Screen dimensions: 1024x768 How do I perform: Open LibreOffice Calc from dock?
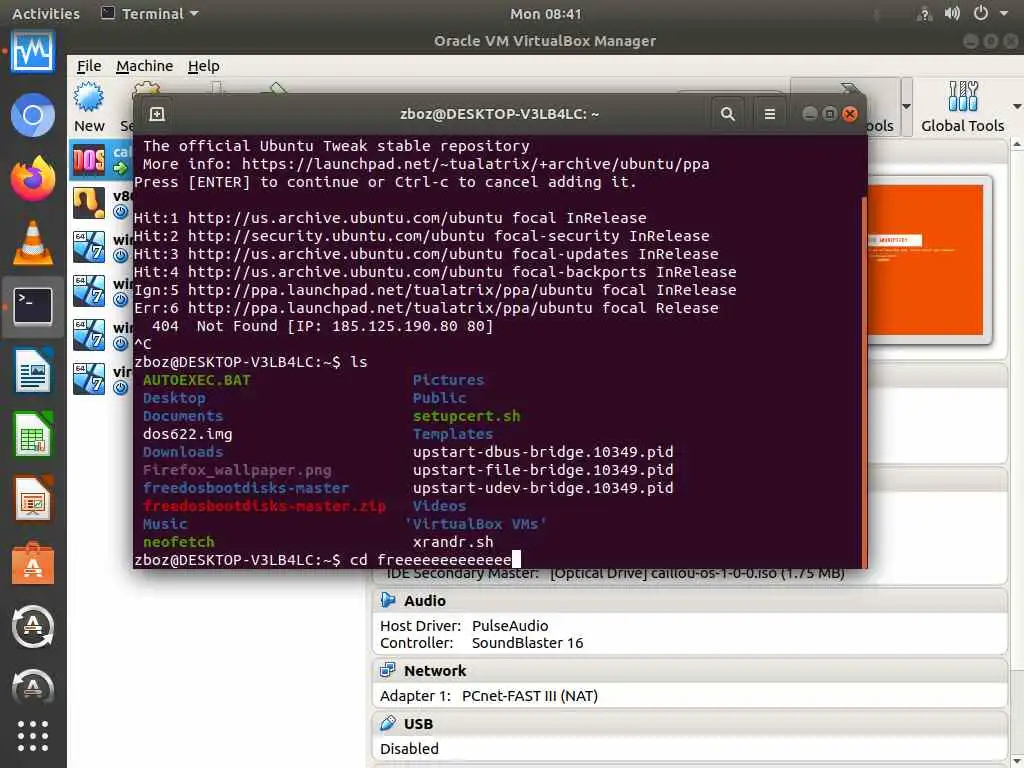[33, 434]
